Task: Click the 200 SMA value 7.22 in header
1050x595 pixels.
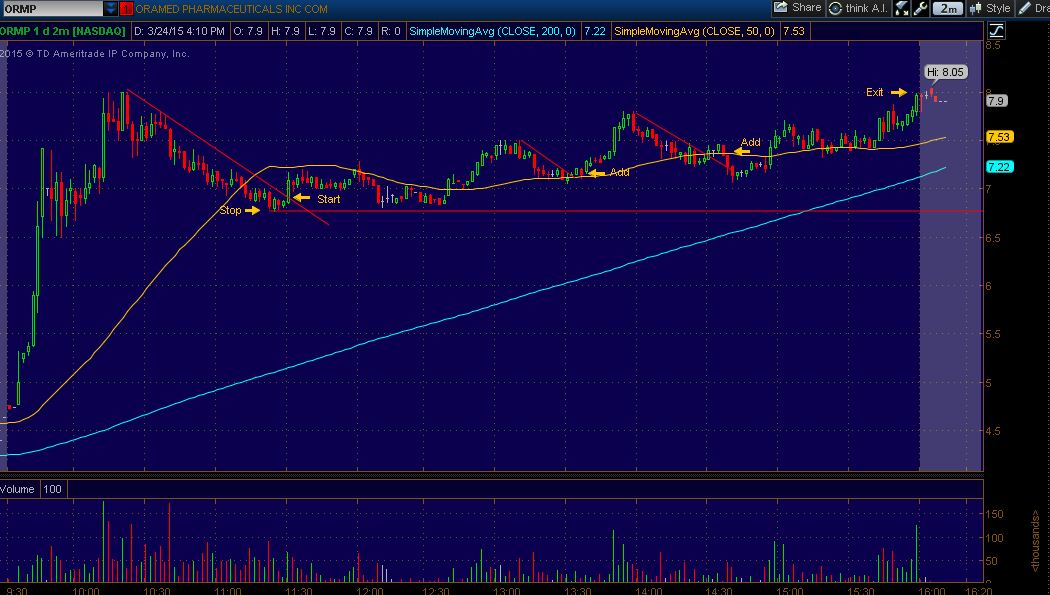Action: click(x=595, y=31)
